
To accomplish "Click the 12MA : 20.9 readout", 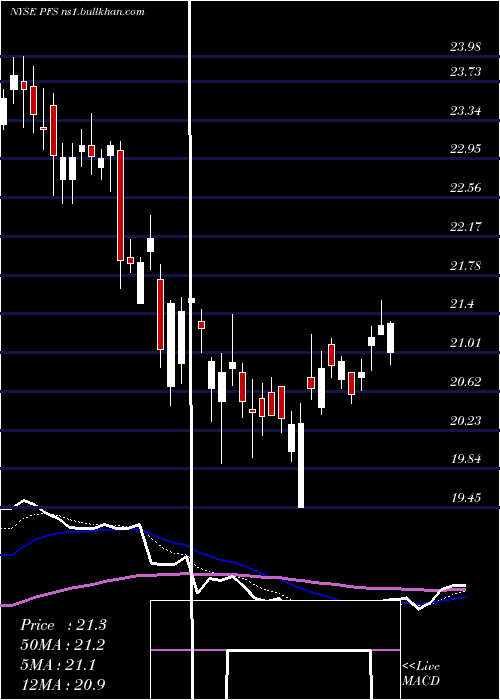I will point(63,685).
